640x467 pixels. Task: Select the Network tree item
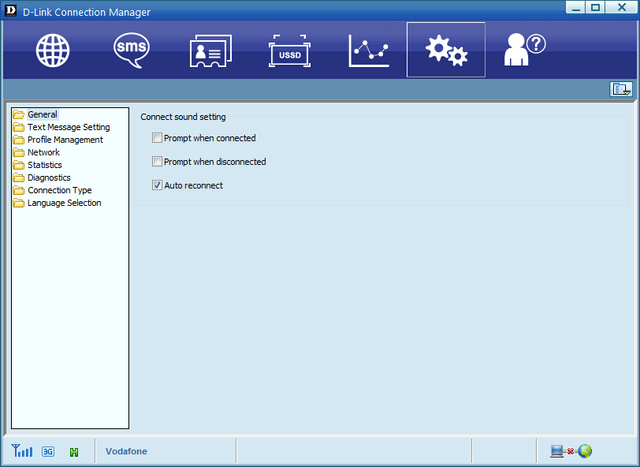43,152
